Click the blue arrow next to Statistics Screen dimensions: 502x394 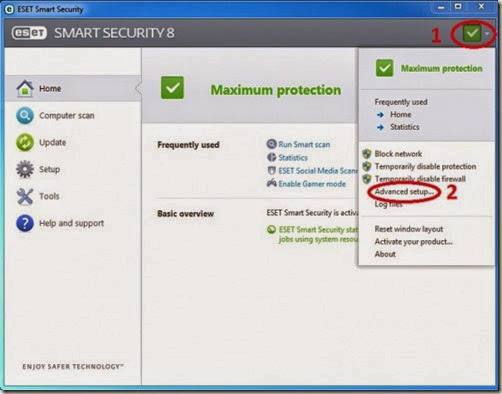point(380,127)
